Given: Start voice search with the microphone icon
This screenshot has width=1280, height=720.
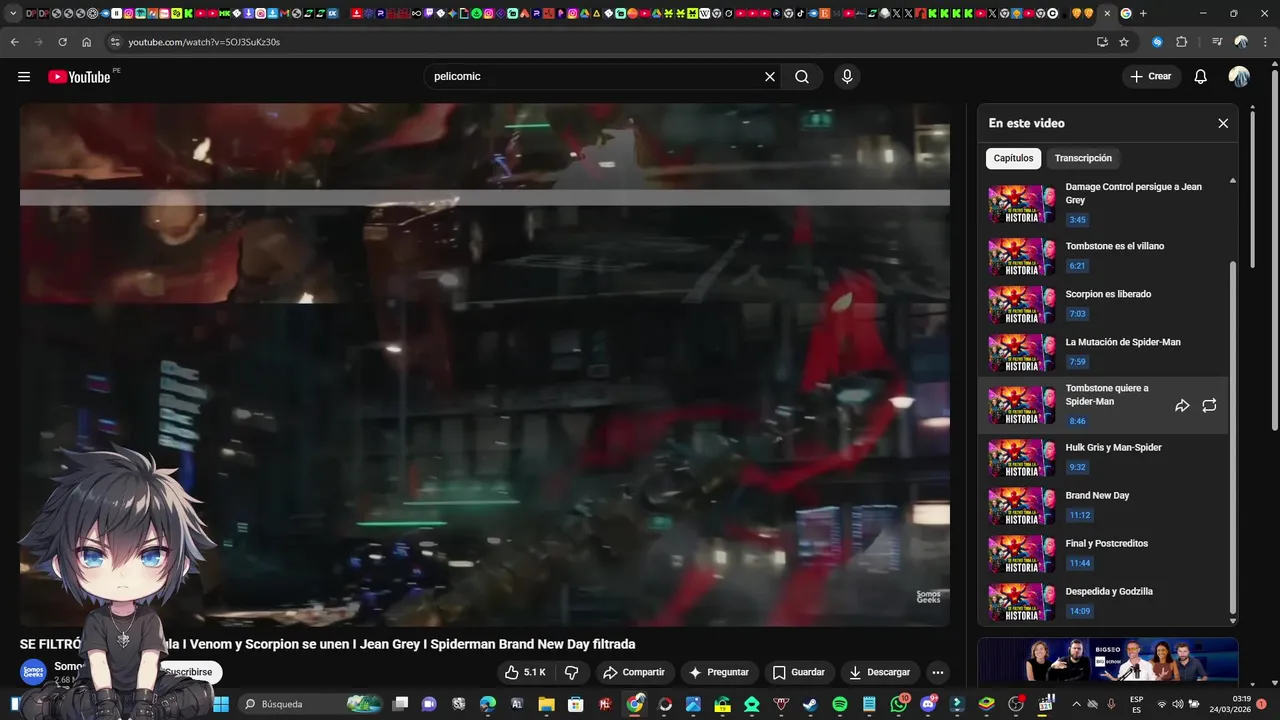Looking at the screenshot, I should (x=847, y=77).
